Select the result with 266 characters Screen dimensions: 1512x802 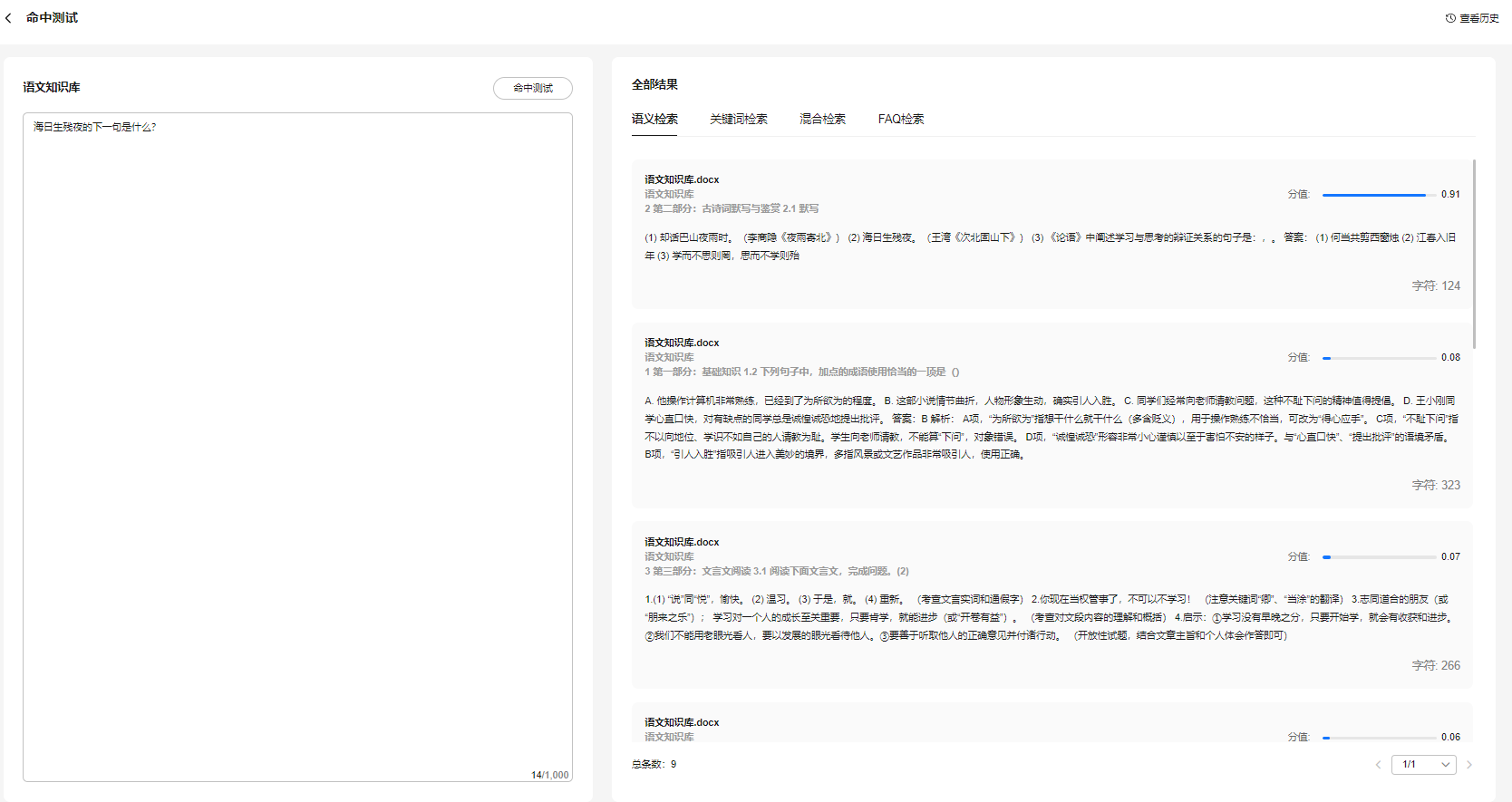point(1052,617)
